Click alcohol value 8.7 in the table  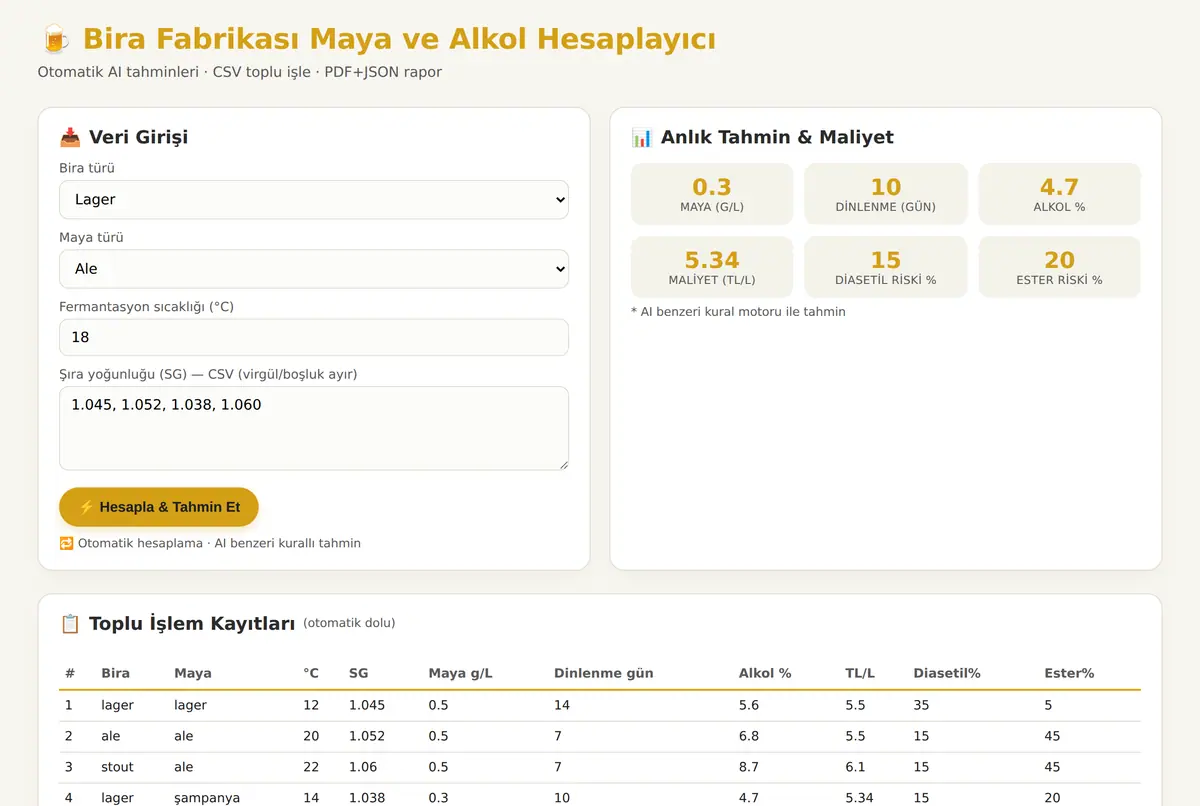(749, 767)
